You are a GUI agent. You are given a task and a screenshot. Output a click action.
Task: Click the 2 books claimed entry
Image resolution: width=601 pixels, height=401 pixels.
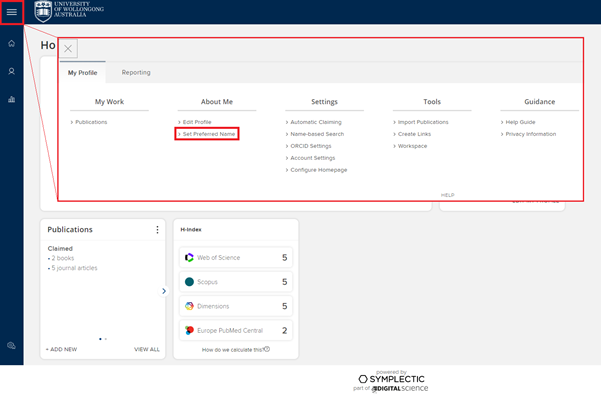61,258
